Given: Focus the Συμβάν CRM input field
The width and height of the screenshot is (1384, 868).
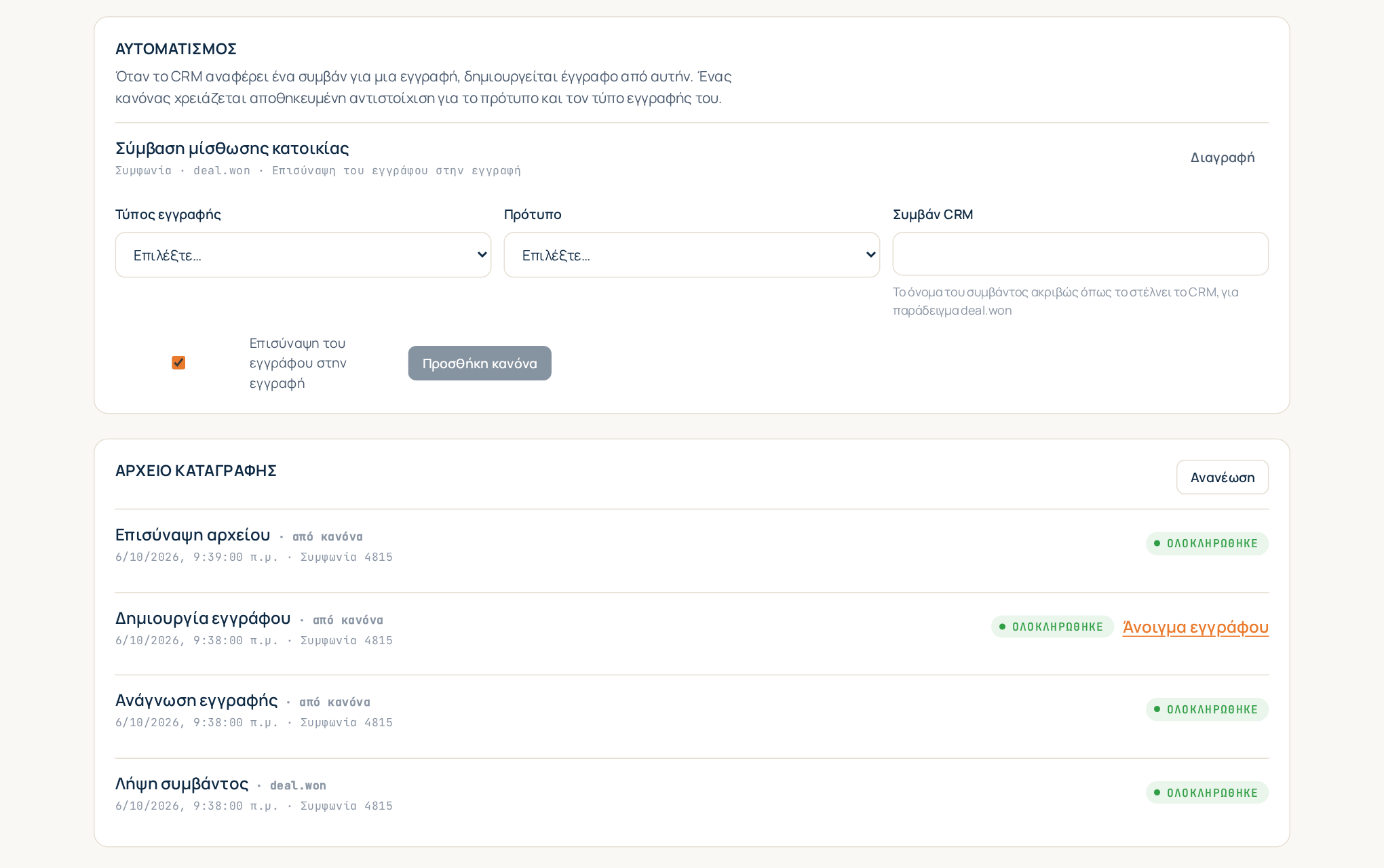Looking at the screenshot, I should (x=1080, y=254).
